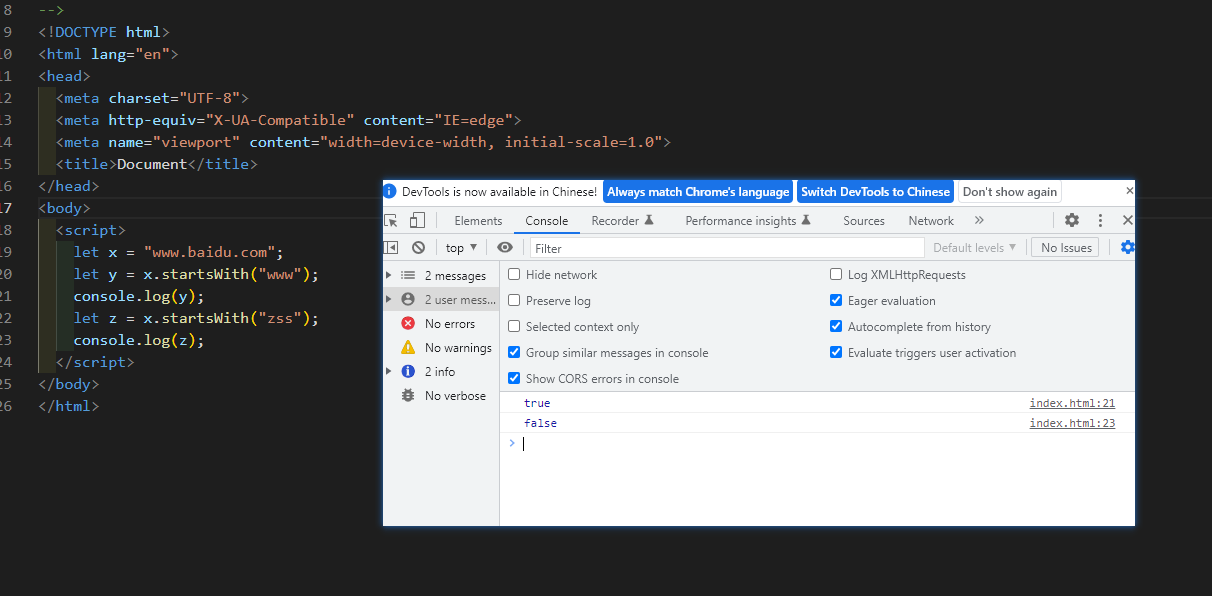This screenshot has height=596, width=1212.
Task: Enable Preserve log checkbox
Action: click(x=514, y=300)
